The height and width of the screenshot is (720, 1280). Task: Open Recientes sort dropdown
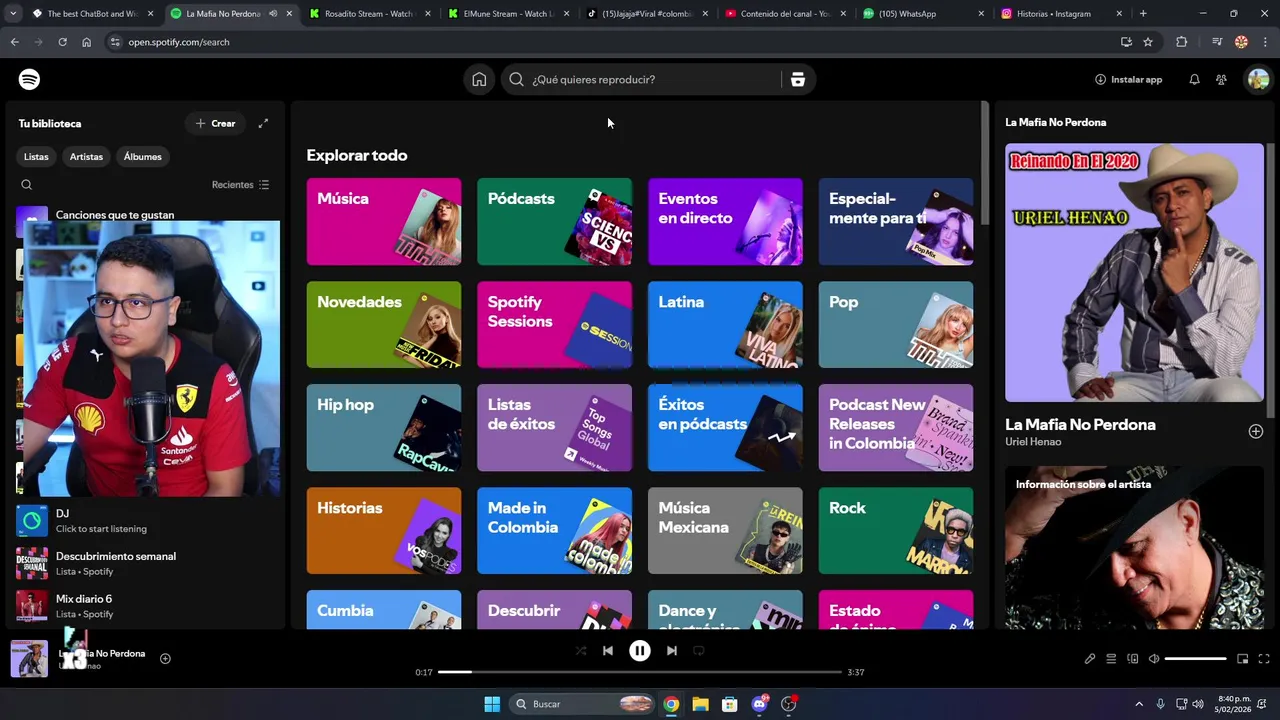[241, 185]
